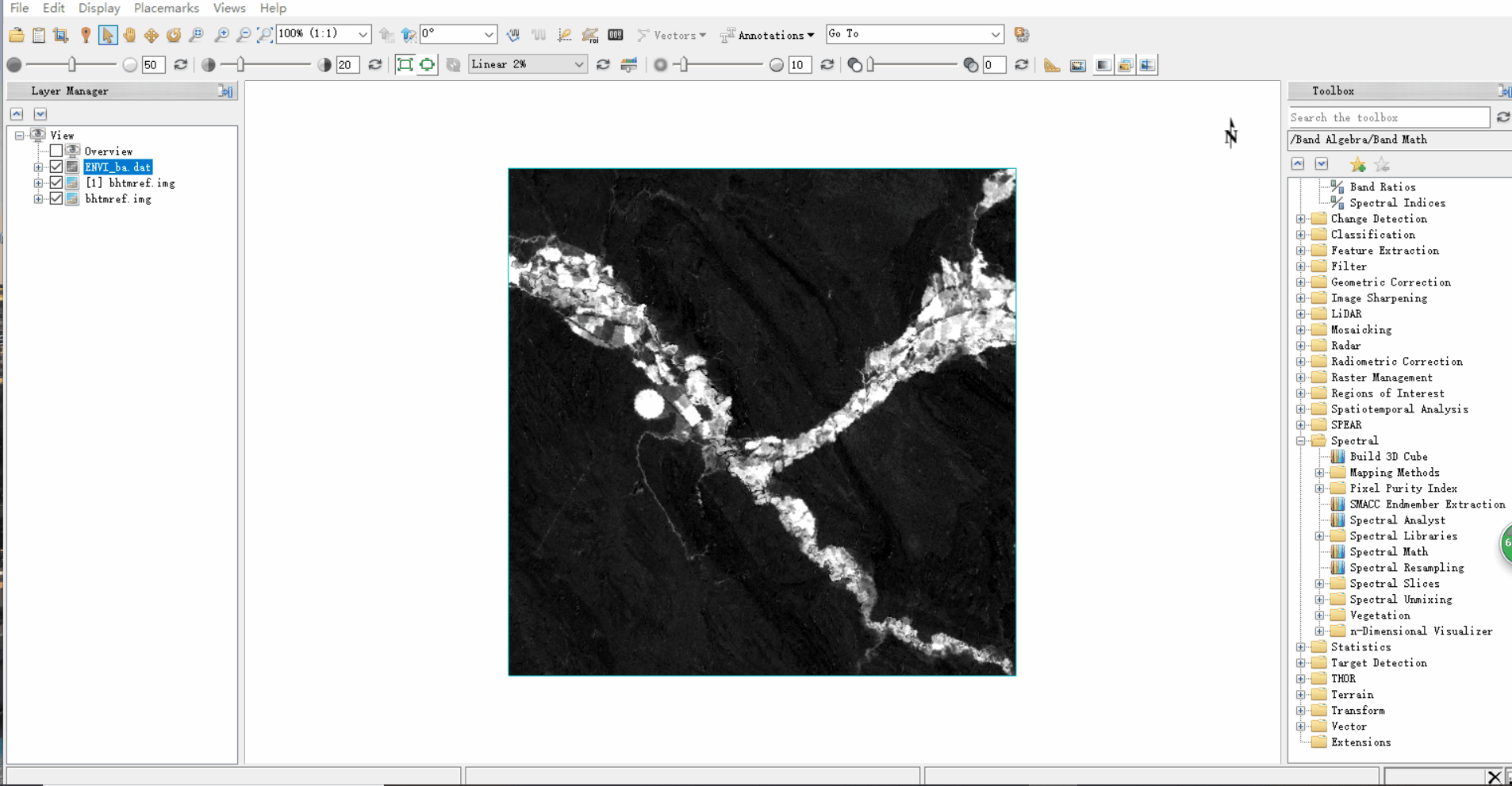The width and height of the screenshot is (1512, 786).
Task: Open the File menu
Action: click(19, 8)
